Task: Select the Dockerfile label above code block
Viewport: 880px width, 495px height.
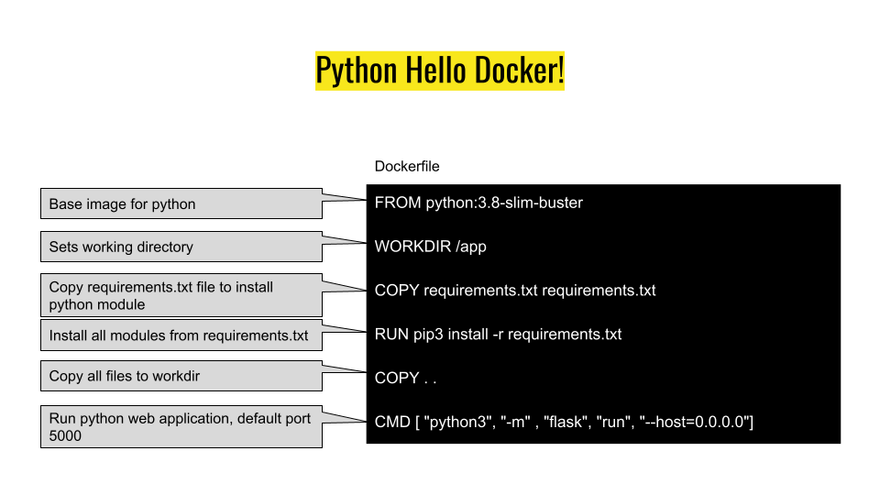Action: pyautogui.click(x=406, y=166)
